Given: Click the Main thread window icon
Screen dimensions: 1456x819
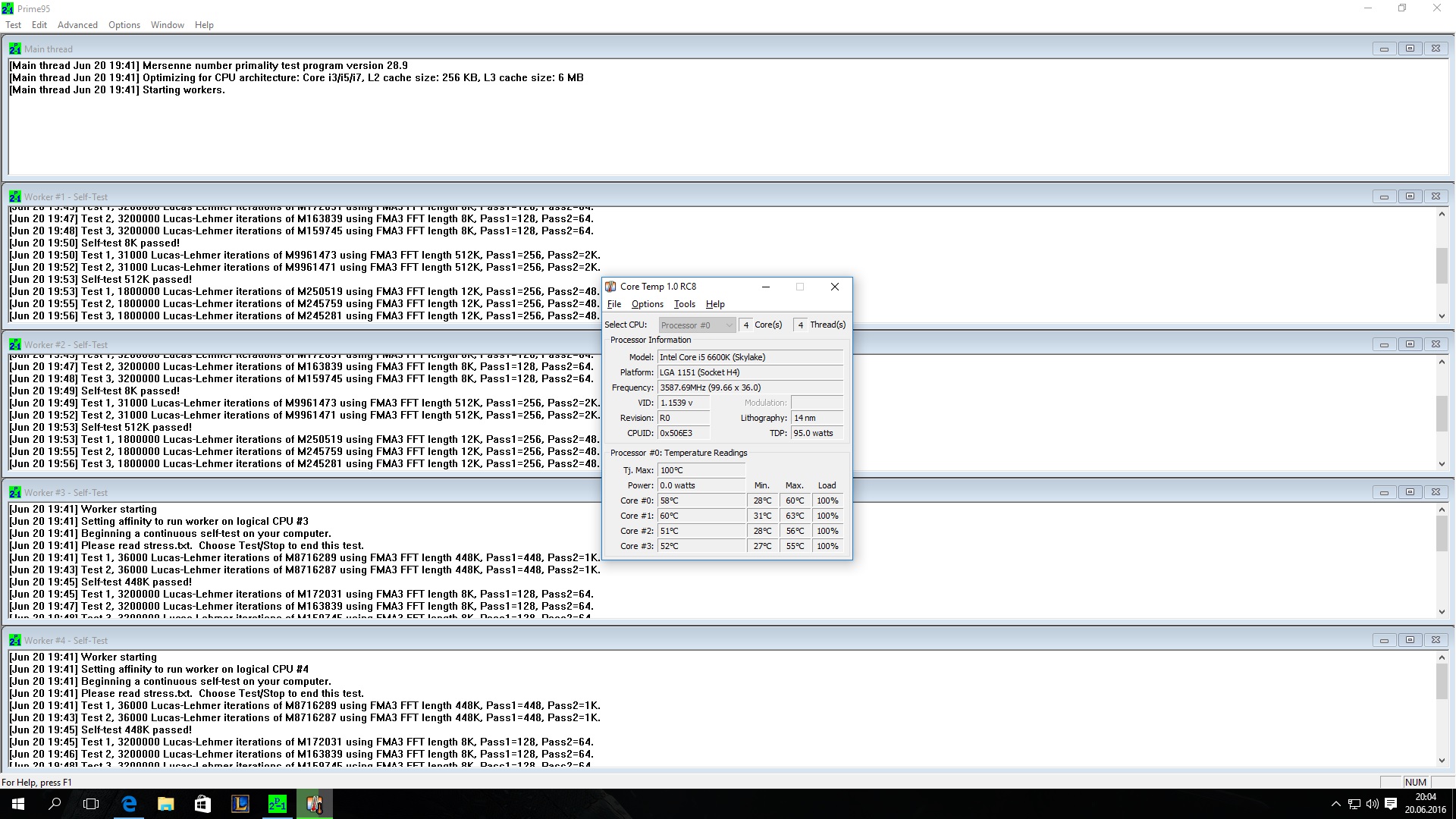Looking at the screenshot, I should pos(15,49).
